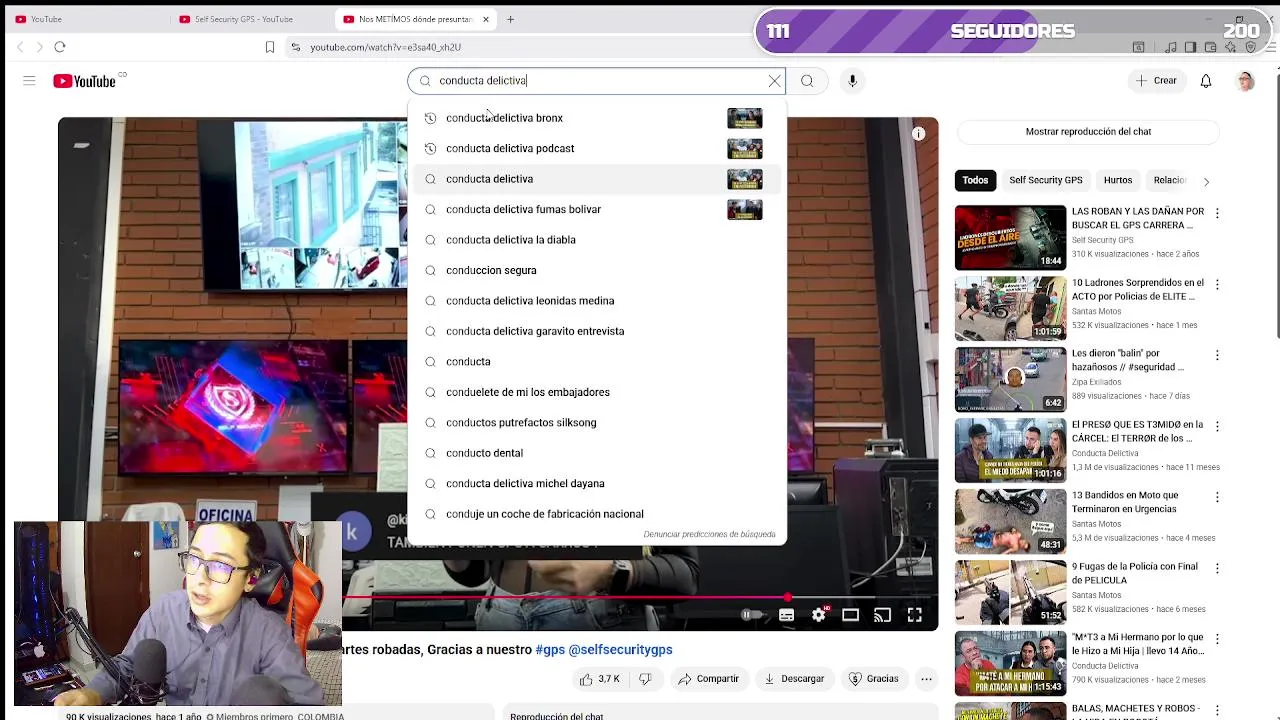Select suggestion conducta delictiva fumas bolivar

click(597, 209)
